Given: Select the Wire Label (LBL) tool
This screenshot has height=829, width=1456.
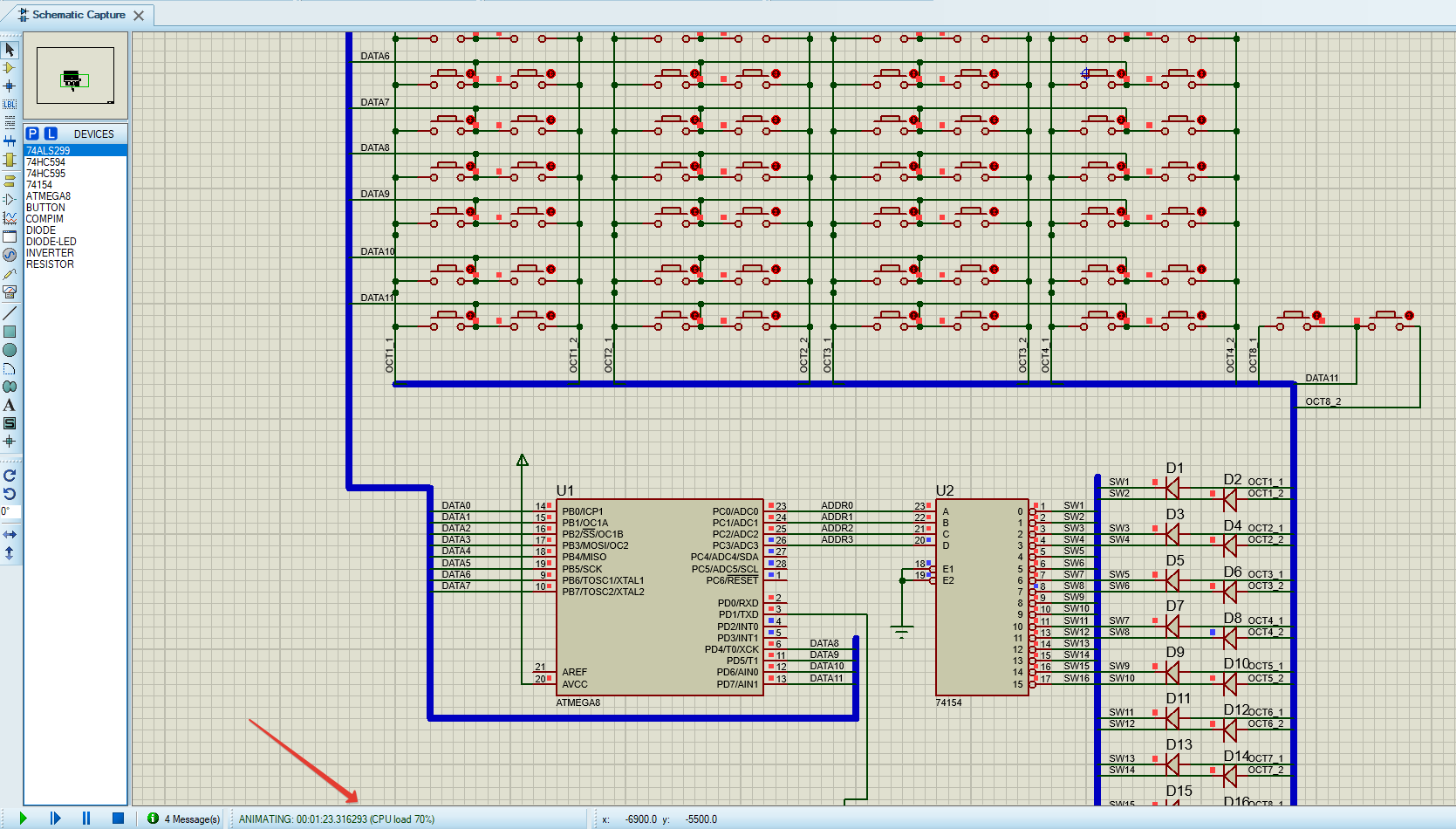Looking at the screenshot, I should point(10,105).
